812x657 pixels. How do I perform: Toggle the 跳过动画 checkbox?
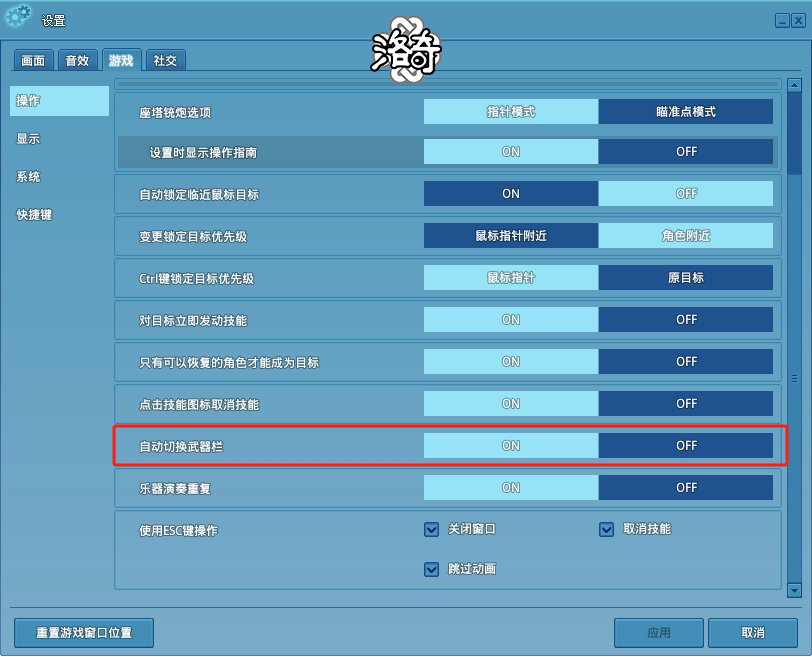432,570
